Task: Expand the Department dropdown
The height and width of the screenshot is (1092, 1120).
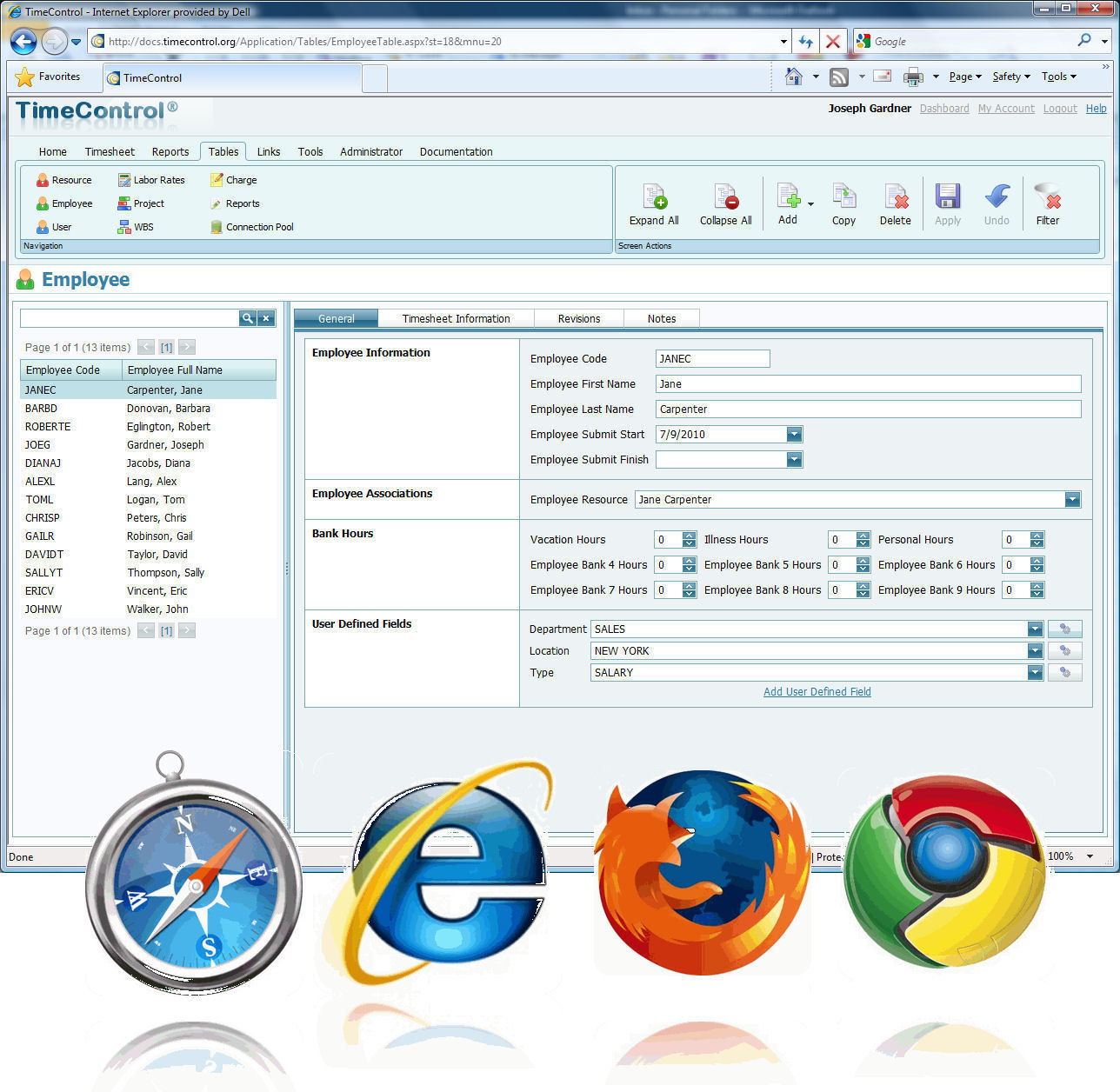Action: [x=1035, y=629]
